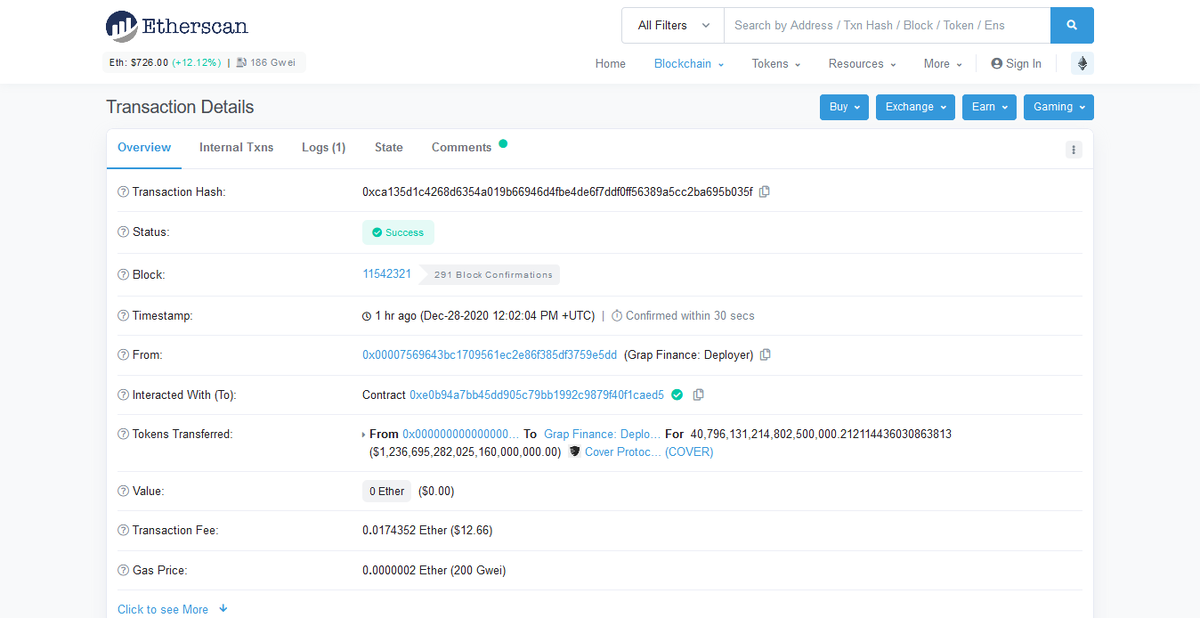The height and width of the screenshot is (618, 1200).
Task: Click the search magnifier button
Action: tap(1072, 24)
